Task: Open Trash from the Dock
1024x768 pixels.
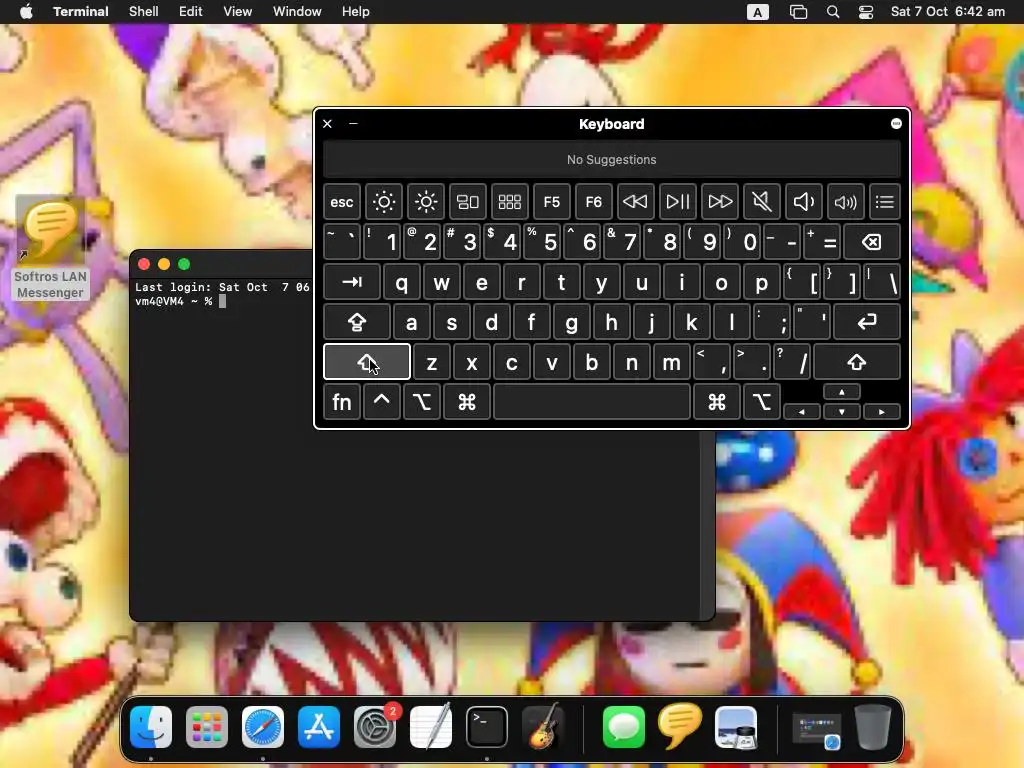Action: click(872, 727)
